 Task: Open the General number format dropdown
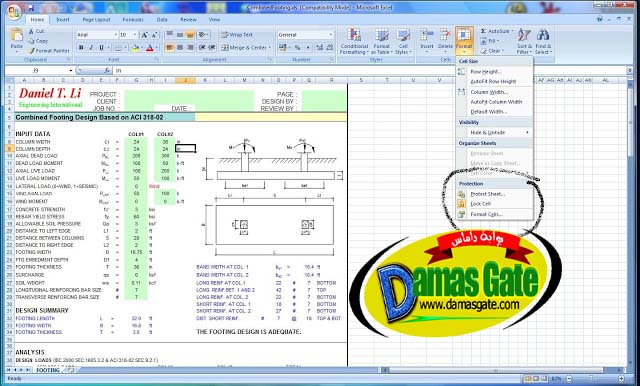point(331,35)
